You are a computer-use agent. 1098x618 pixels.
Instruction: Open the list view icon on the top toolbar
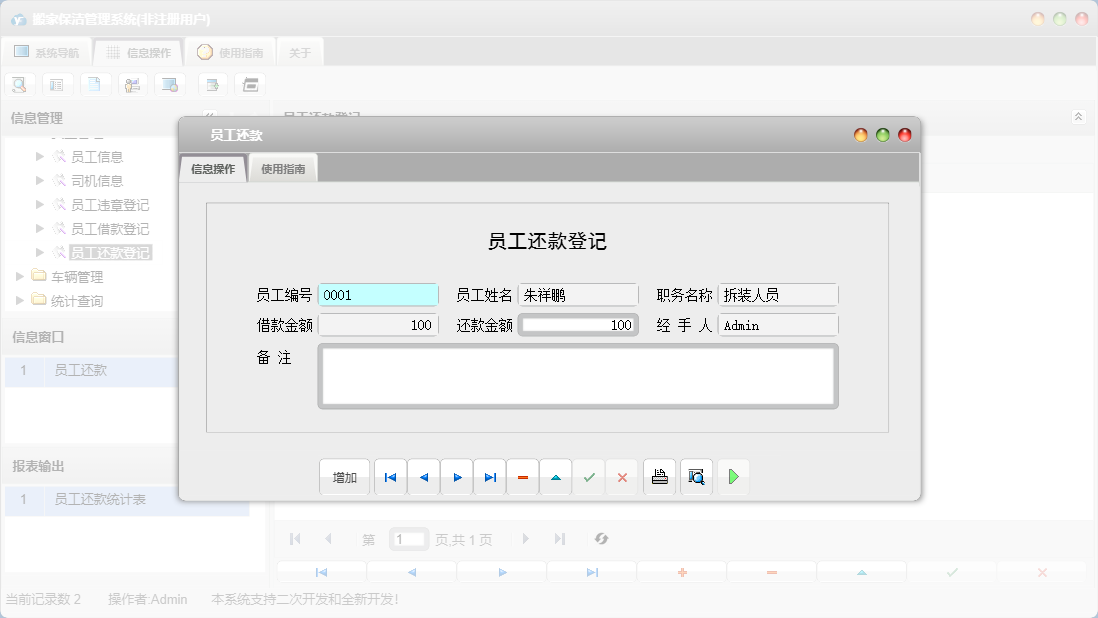click(x=57, y=84)
